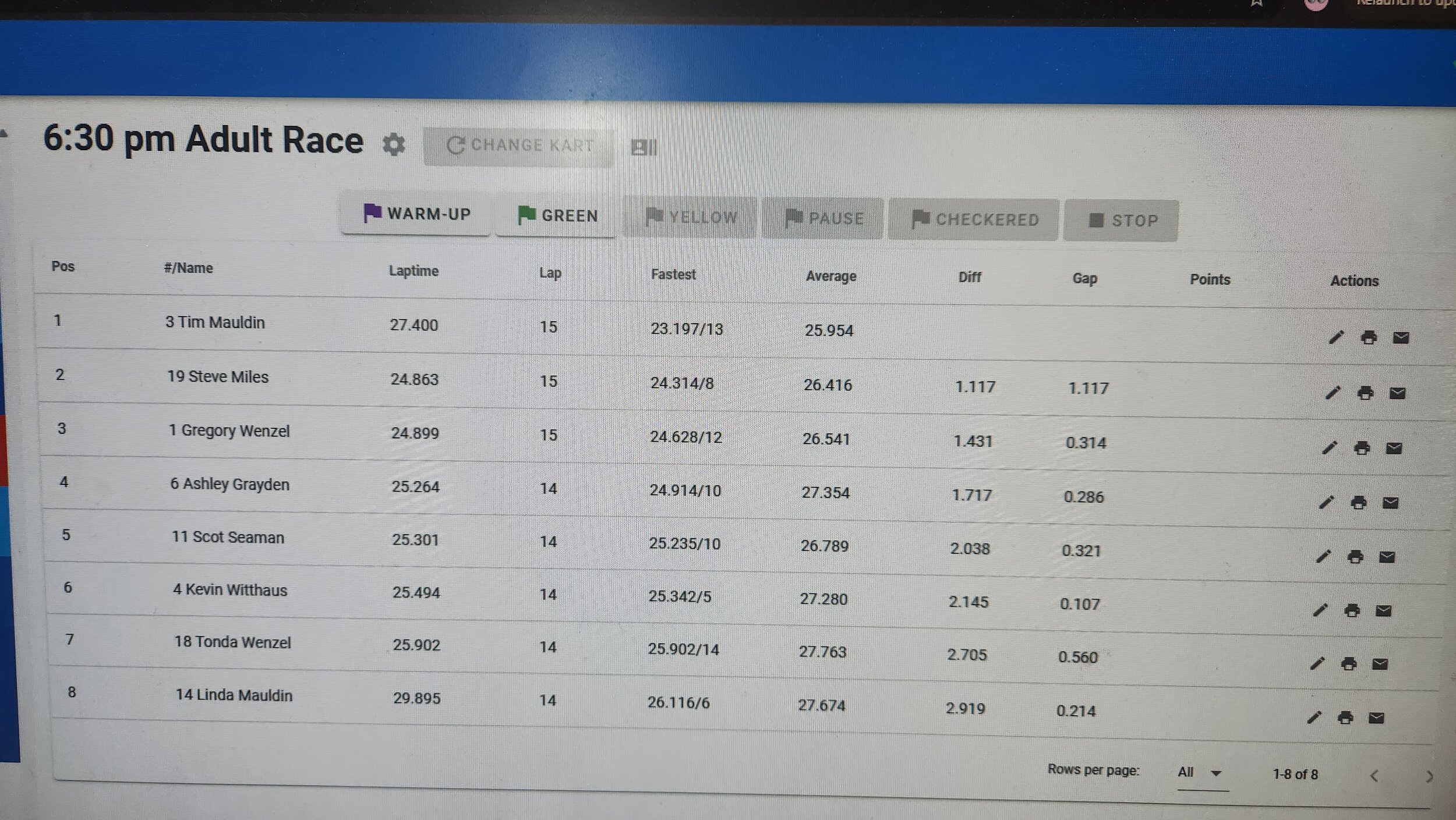1456x820 pixels.
Task: Click the scoreboard display icon beside Change Kart
Action: [644, 147]
